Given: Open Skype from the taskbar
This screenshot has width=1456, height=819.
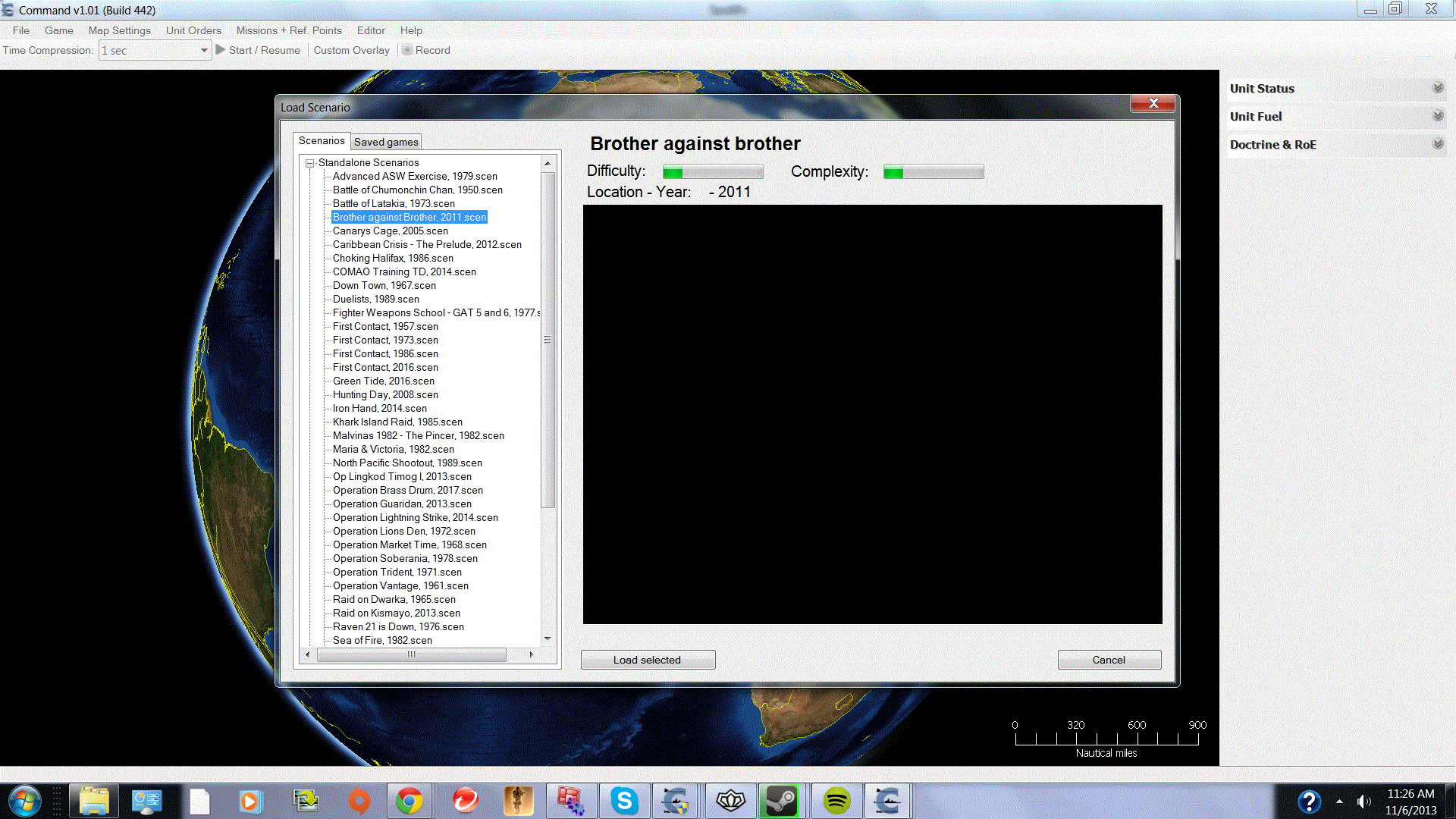Looking at the screenshot, I should [x=624, y=801].
